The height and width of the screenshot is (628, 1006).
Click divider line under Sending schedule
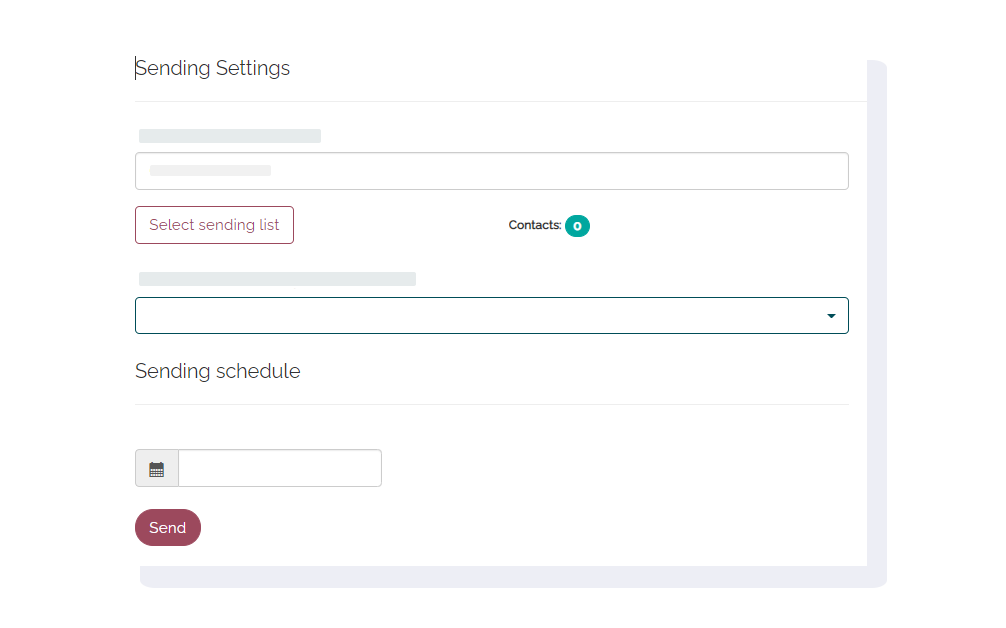click(x=491, y=405)
